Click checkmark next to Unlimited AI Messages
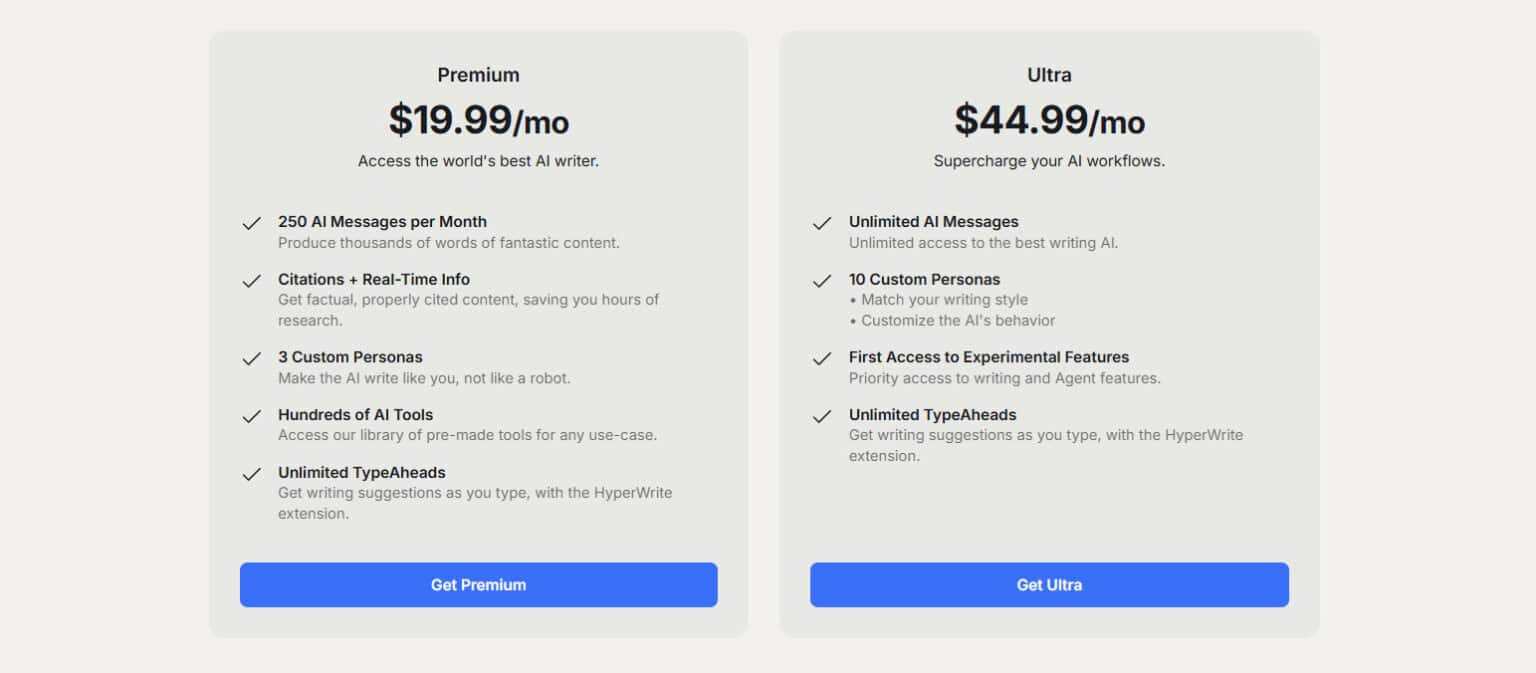Viewport: 1536px width, 673px height. [x=822, y=223]
